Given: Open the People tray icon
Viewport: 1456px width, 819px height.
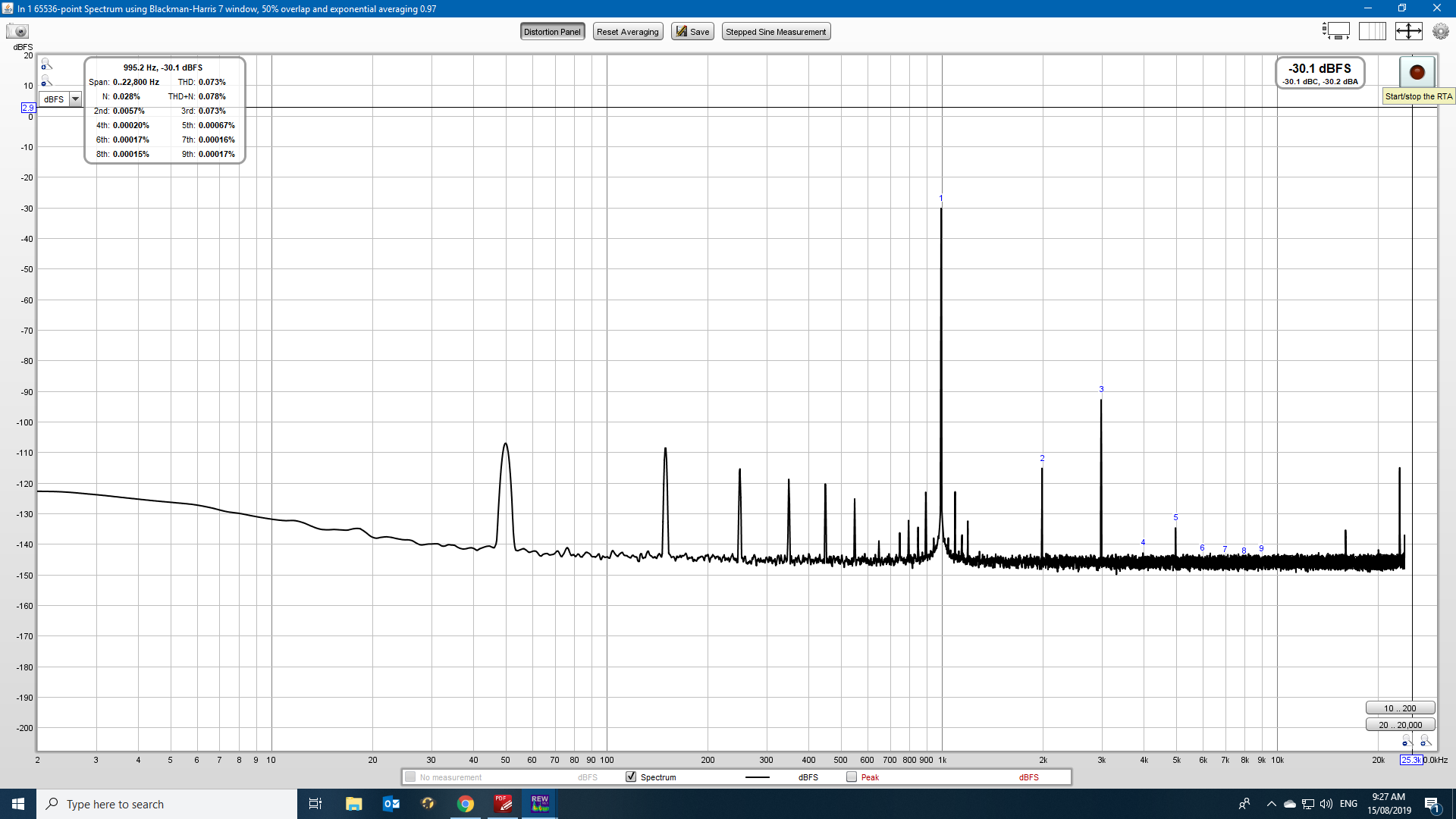Looking at the screenshot, I should point(1244,804).
